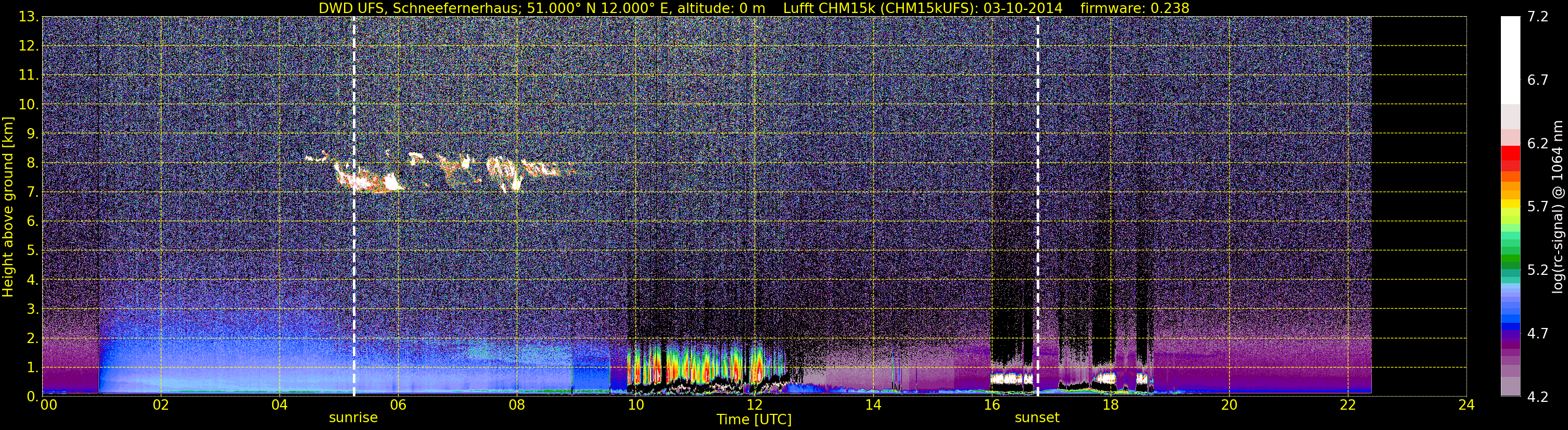
Task: Click the y-axis tick label 10
Action: pyautogui.click(x=28, y=104)
